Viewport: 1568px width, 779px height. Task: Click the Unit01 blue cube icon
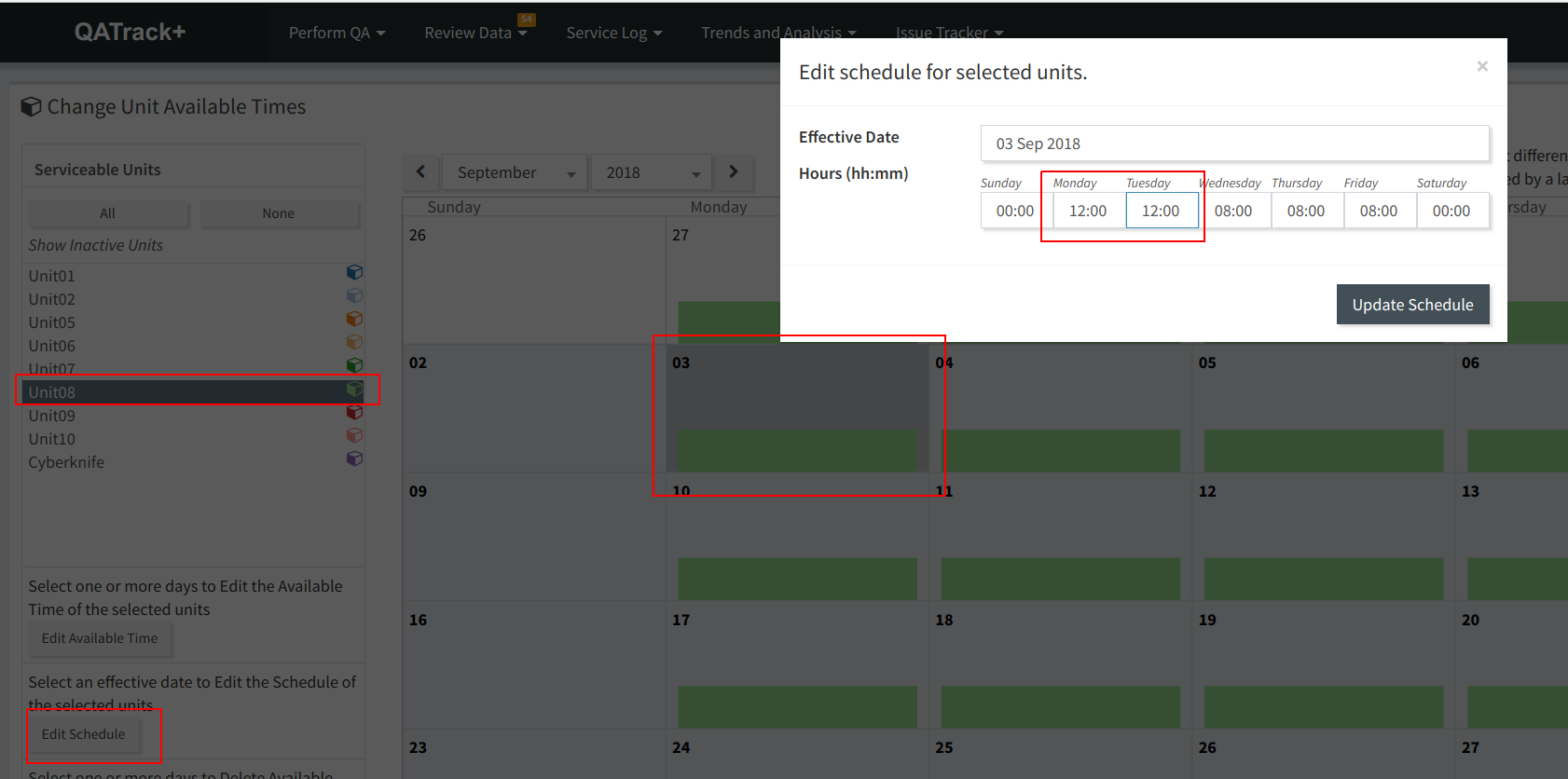click(354, 272)
